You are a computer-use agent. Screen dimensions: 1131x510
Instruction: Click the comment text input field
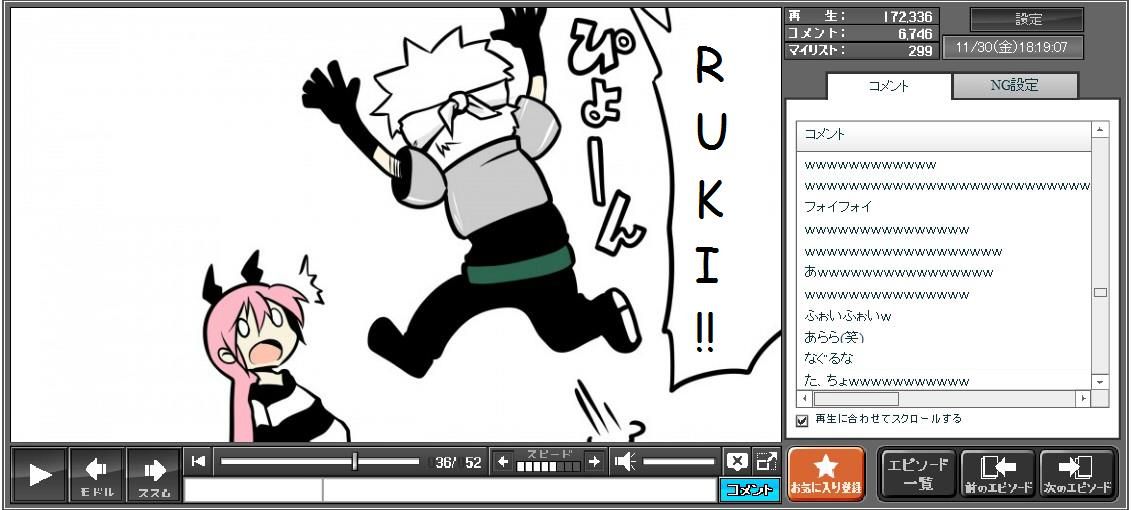click(x=518, y=490)
